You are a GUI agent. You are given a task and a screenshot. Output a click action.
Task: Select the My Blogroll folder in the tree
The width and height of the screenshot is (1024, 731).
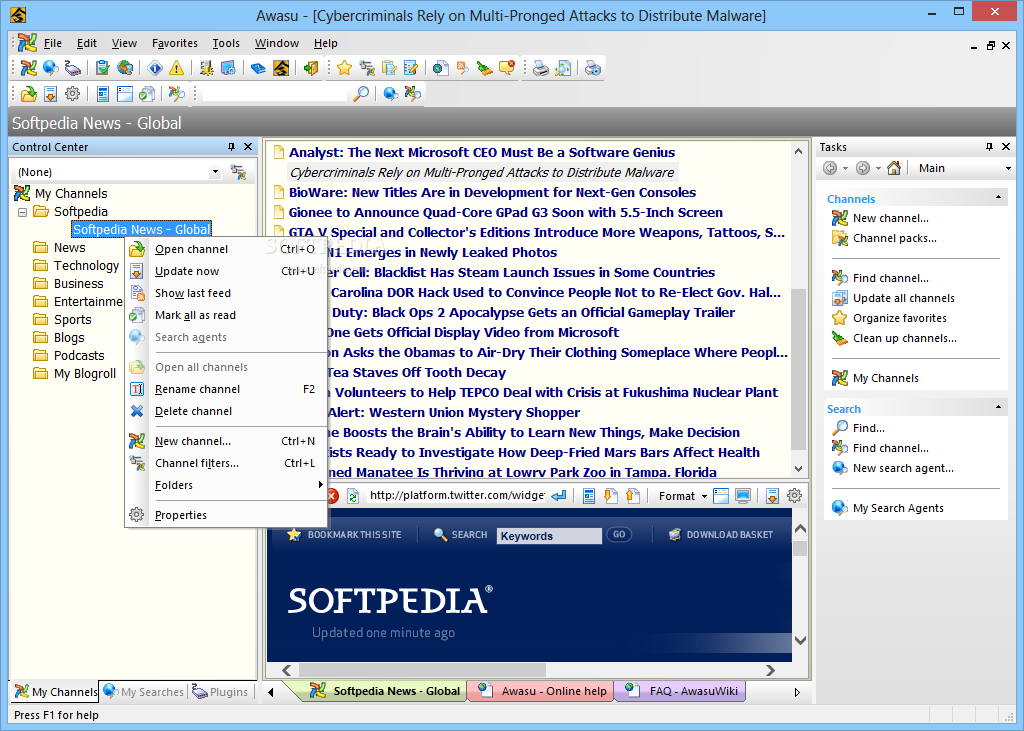click(x=85, y=374)
